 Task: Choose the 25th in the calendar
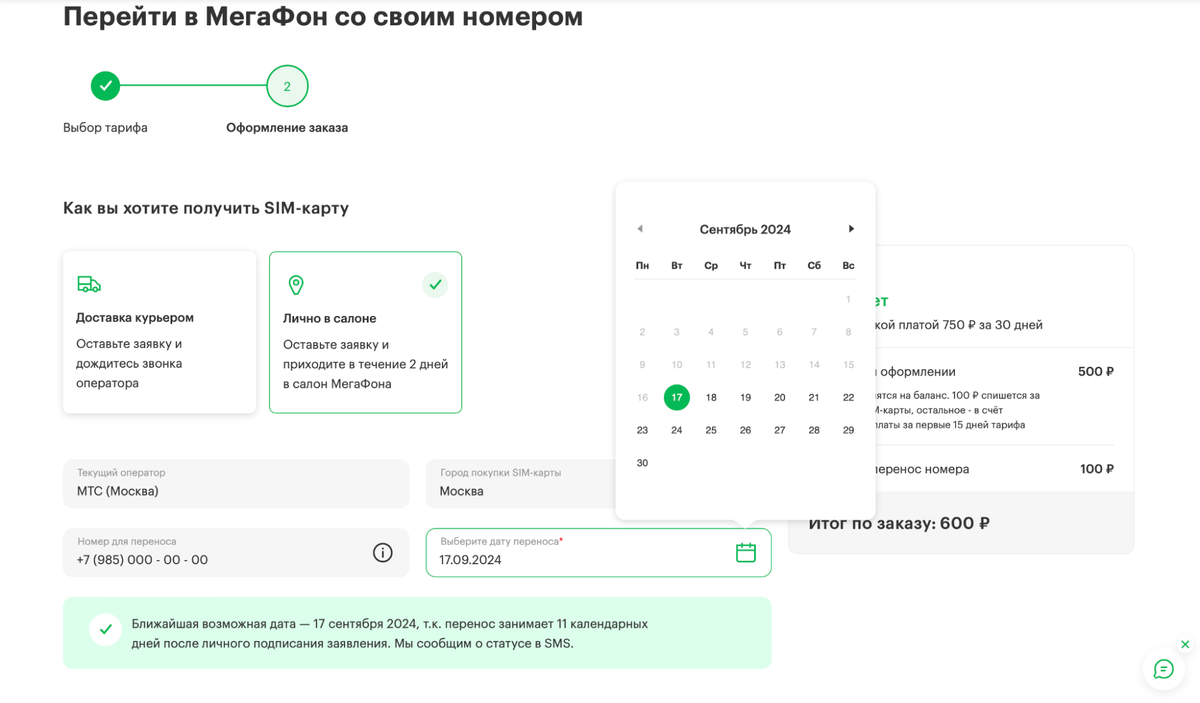tap(711, 430)
